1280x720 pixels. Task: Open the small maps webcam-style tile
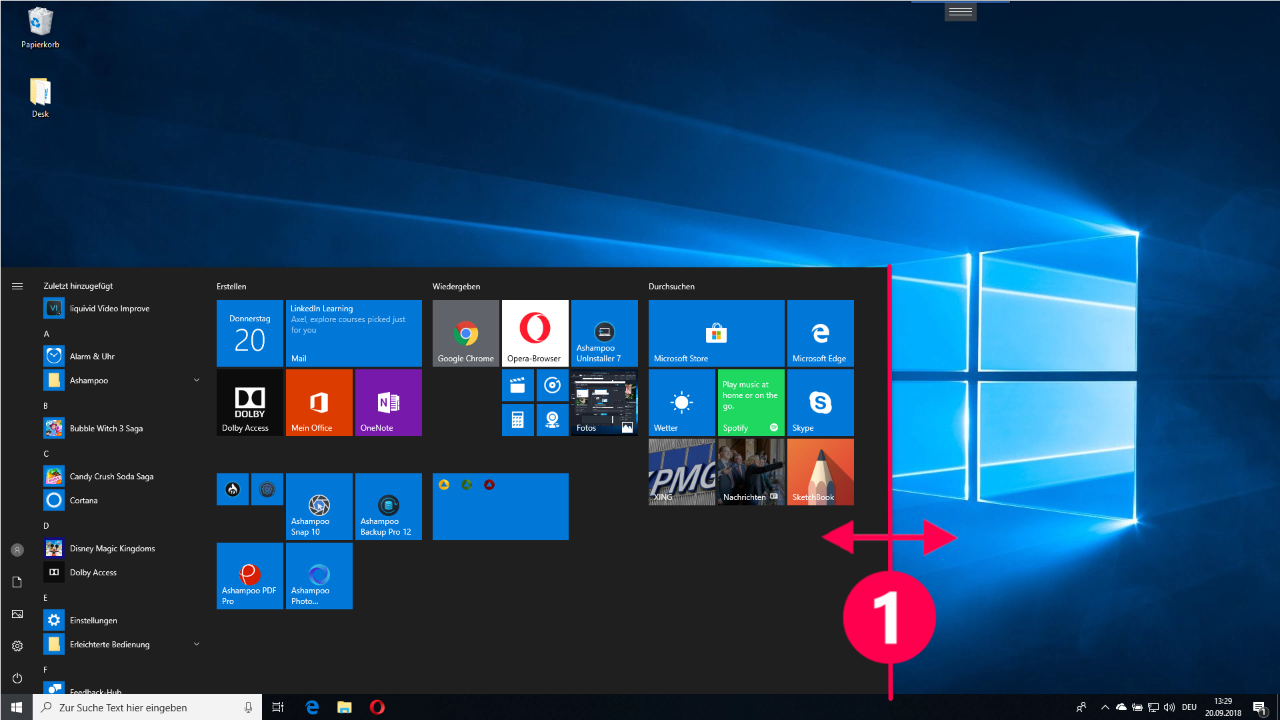pos(552,419)
